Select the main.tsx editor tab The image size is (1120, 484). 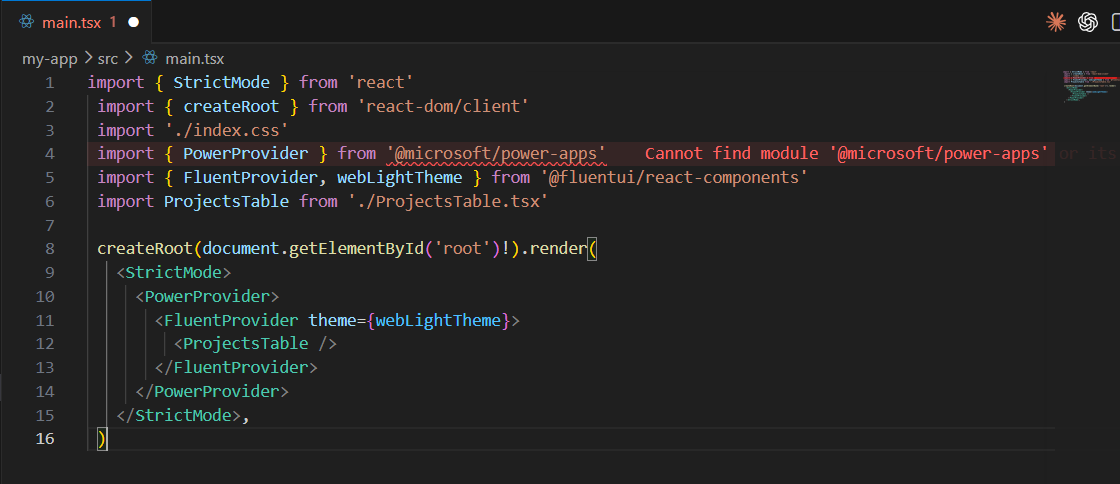tap(76, 22)
